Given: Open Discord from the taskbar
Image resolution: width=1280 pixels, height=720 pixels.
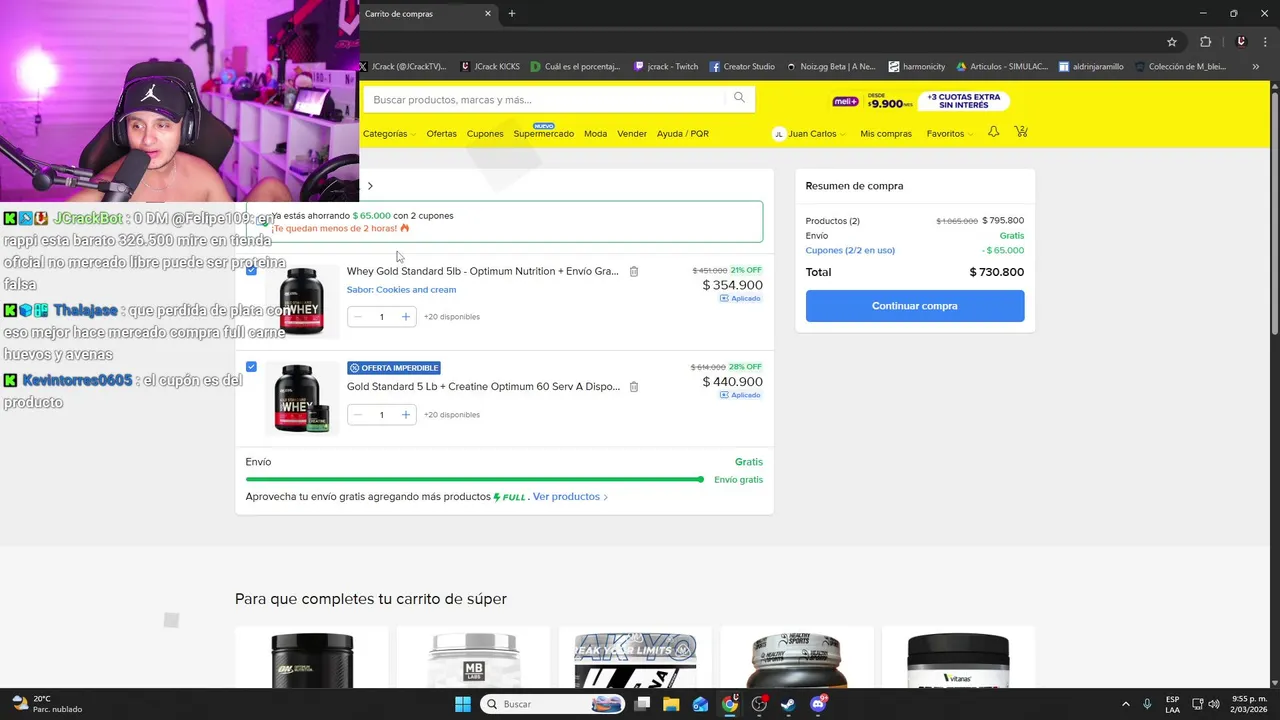Looking at the screenshot, I should tap(818, 704).
